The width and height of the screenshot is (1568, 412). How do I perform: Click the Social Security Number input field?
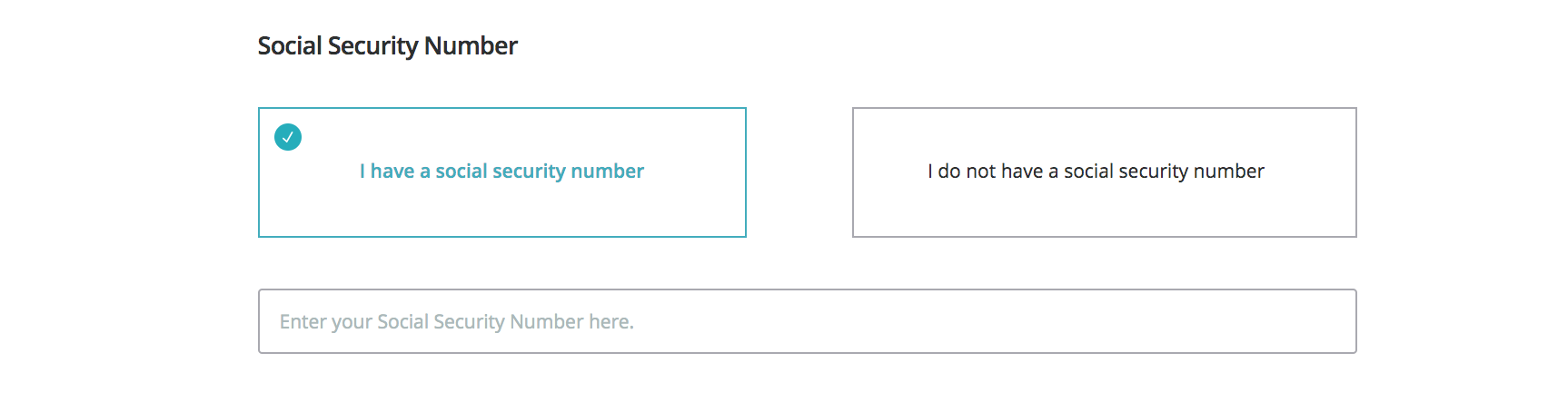tap(807, 321)
